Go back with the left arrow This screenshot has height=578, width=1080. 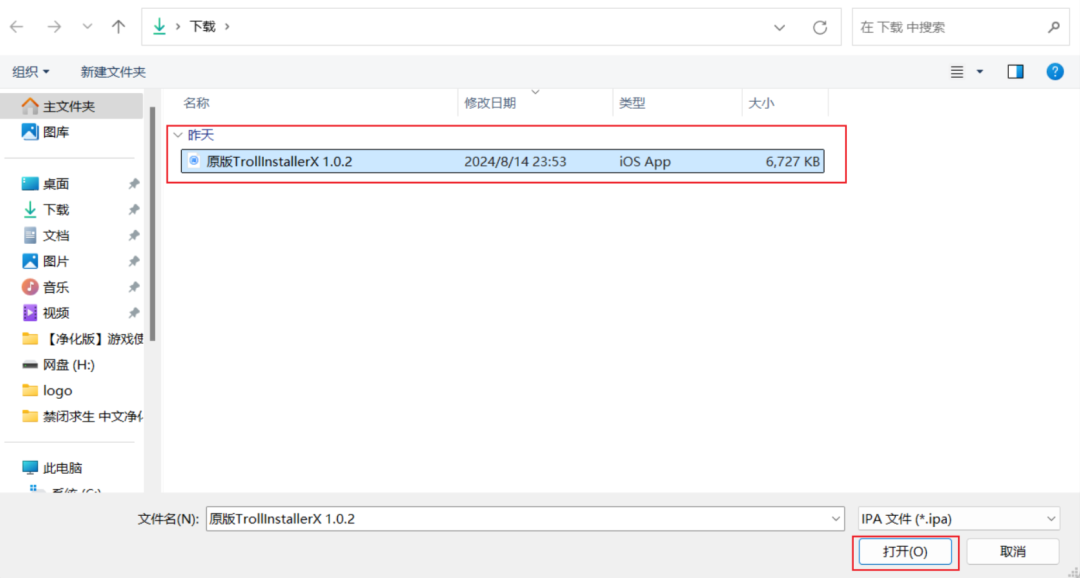[x=17, y=27]
